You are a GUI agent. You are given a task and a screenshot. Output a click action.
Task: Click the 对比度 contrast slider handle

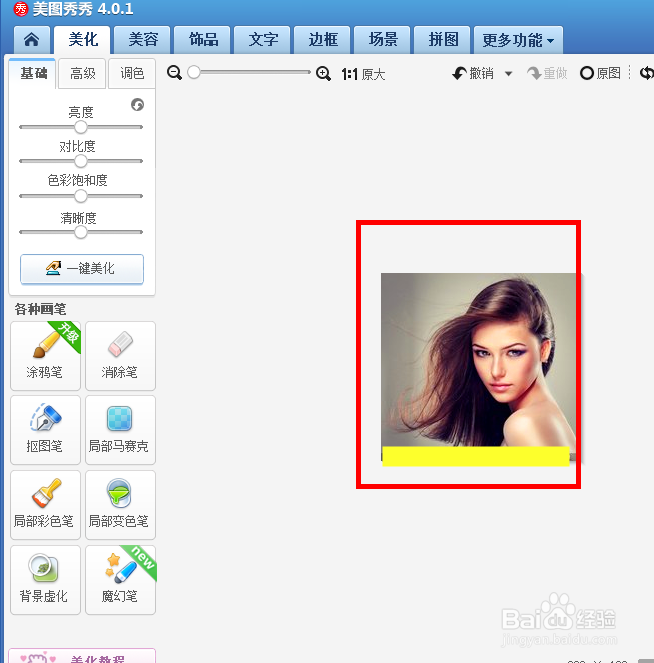tap(81, 161)
